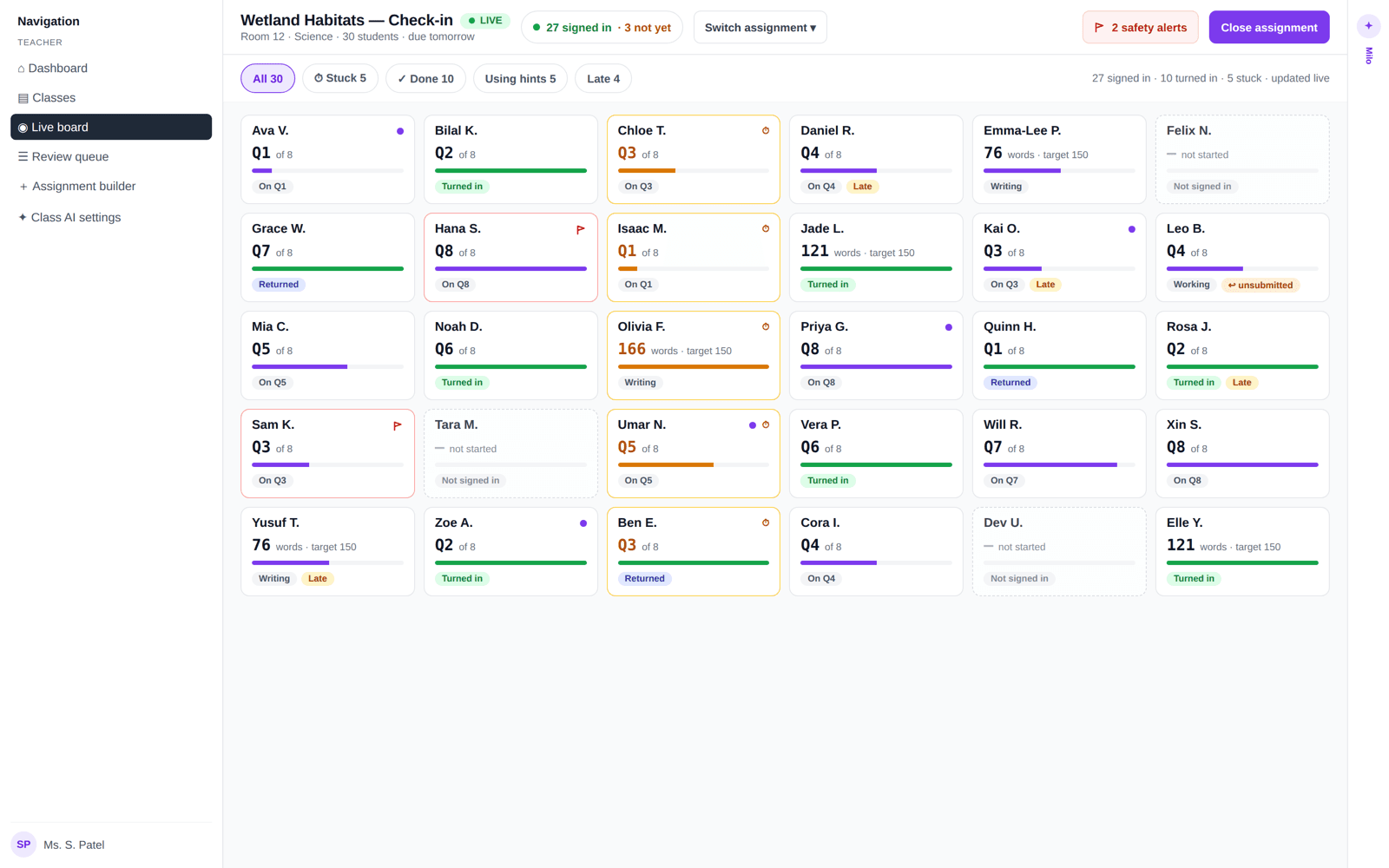Click the Live board circle icon
Image resolution: width=1389 pixels, height=868 pixels.
click(23, 128)
